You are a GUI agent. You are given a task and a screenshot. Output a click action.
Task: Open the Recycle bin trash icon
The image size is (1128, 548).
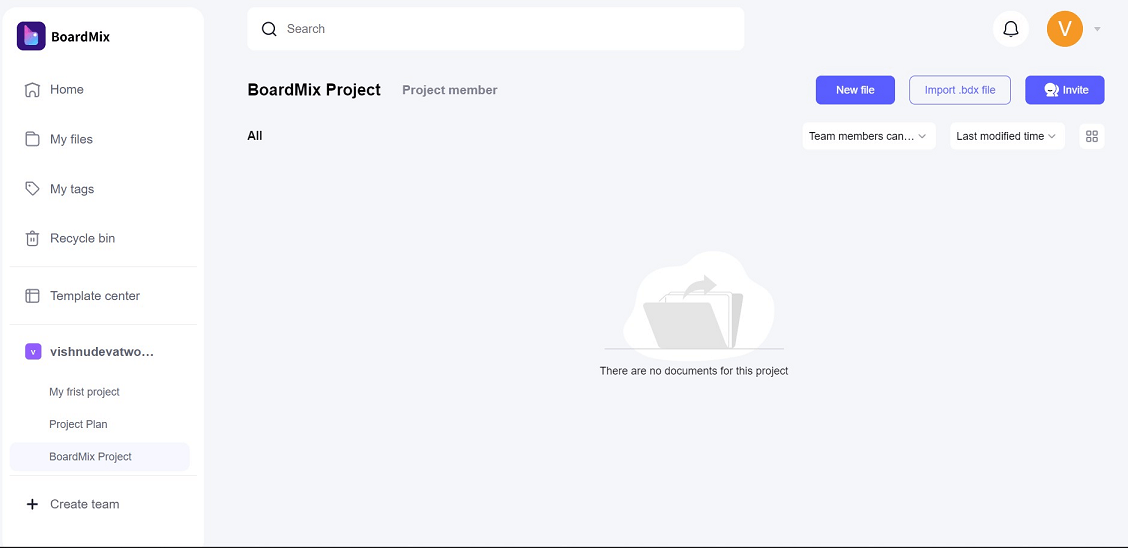(x=32, y=238)
